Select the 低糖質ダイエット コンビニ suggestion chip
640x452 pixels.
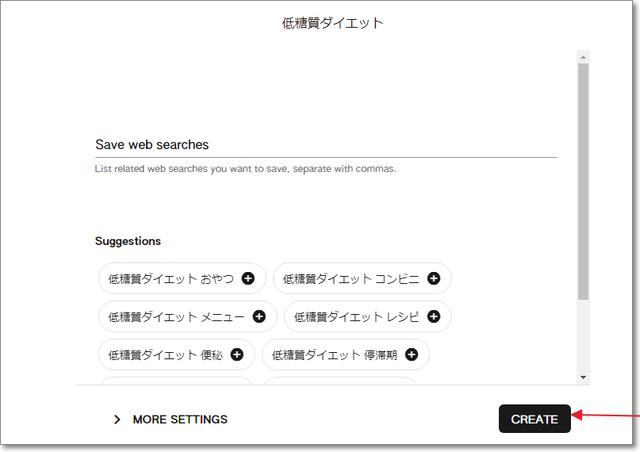click(350, 279)
